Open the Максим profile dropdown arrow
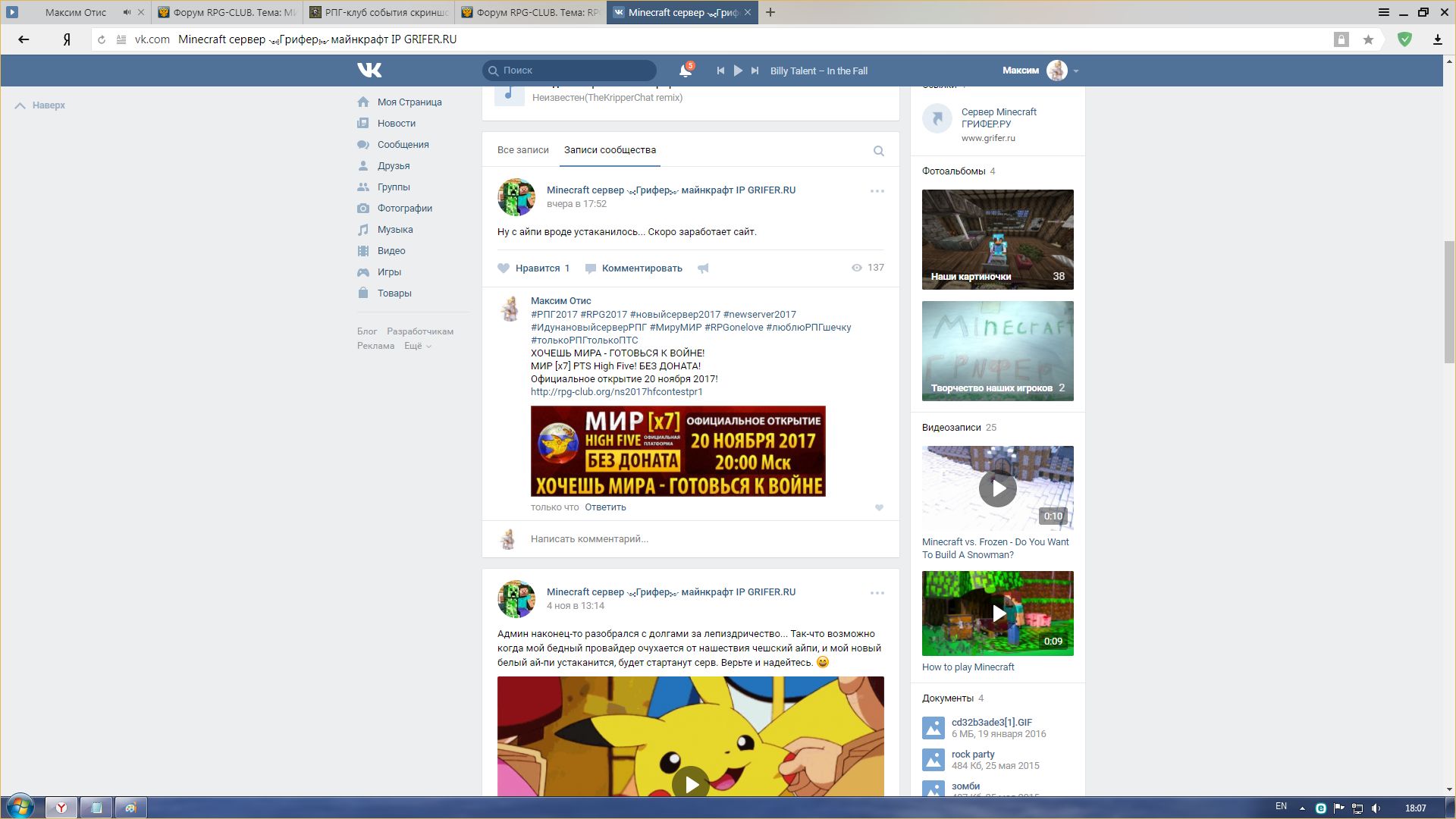The height and width of the screenshot is (819, 1456). click(x=1076, y=71)
